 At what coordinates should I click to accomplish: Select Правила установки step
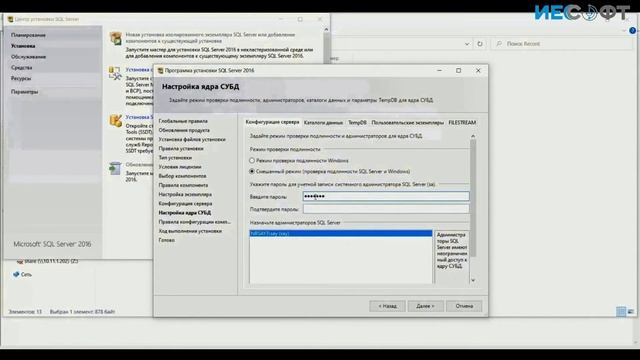[181, 149]
